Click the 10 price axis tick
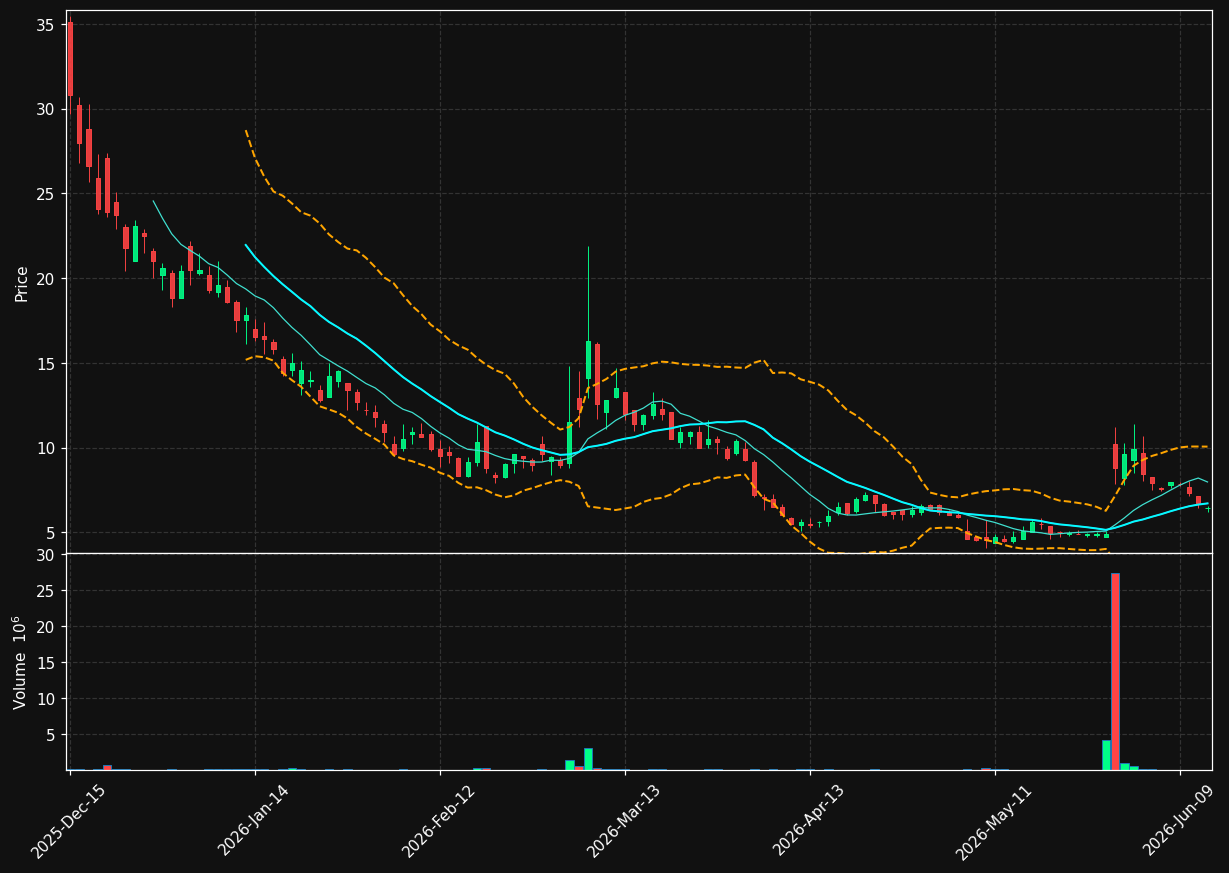 point(45,448)
